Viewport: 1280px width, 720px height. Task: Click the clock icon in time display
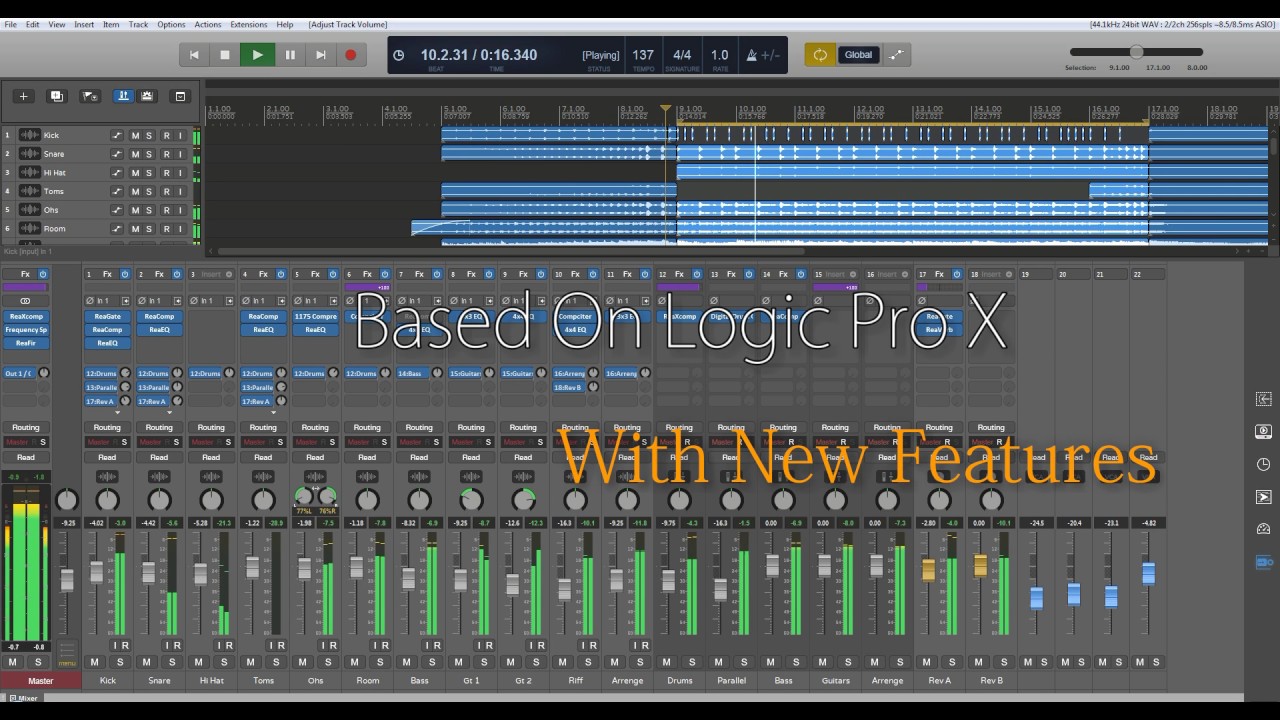[399, 55]
